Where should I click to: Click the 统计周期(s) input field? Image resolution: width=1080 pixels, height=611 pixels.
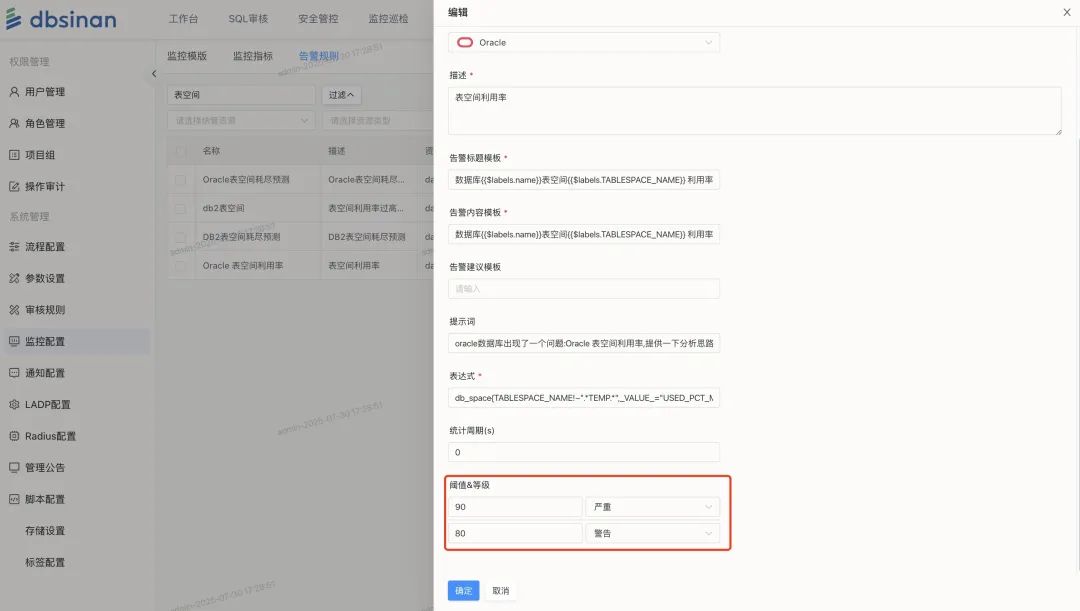coord(583,452)
